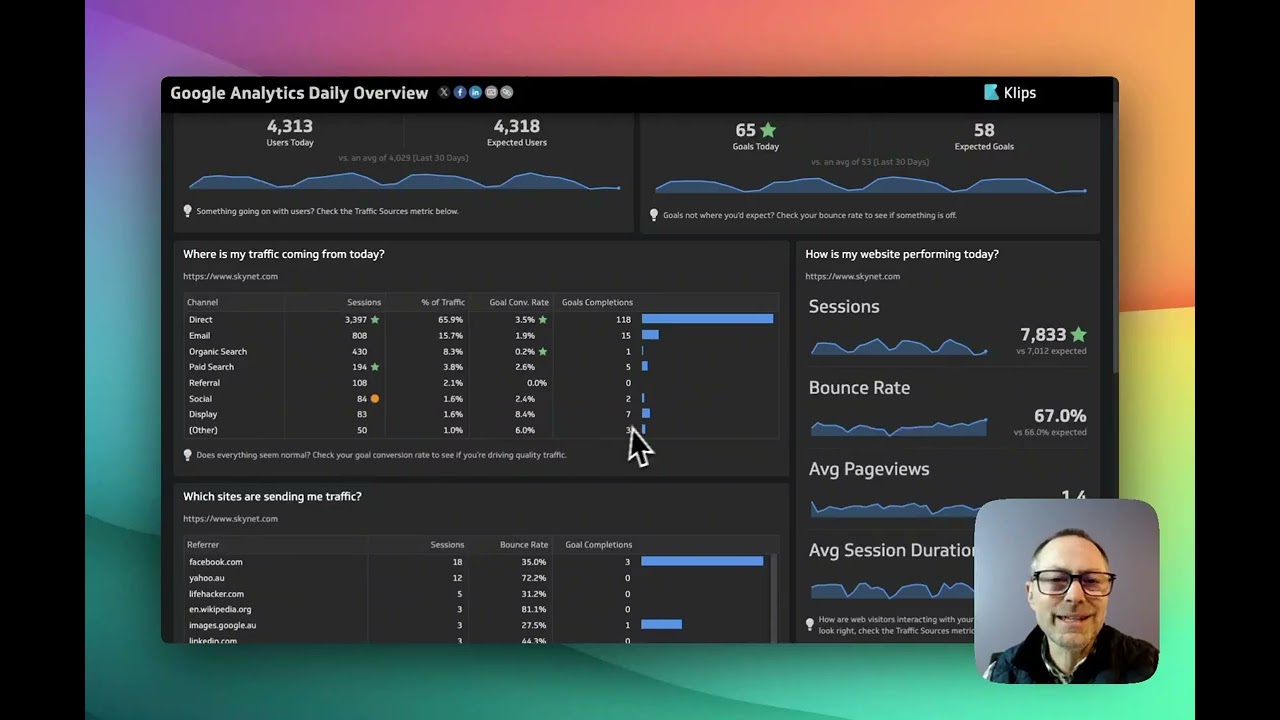Screen dimensions: 1280x720
Task: Click orange dot beside Social sessions
Action: tap(375, 399)
